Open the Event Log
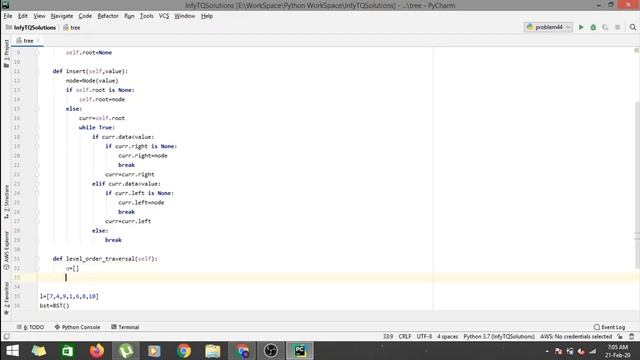 609,327
